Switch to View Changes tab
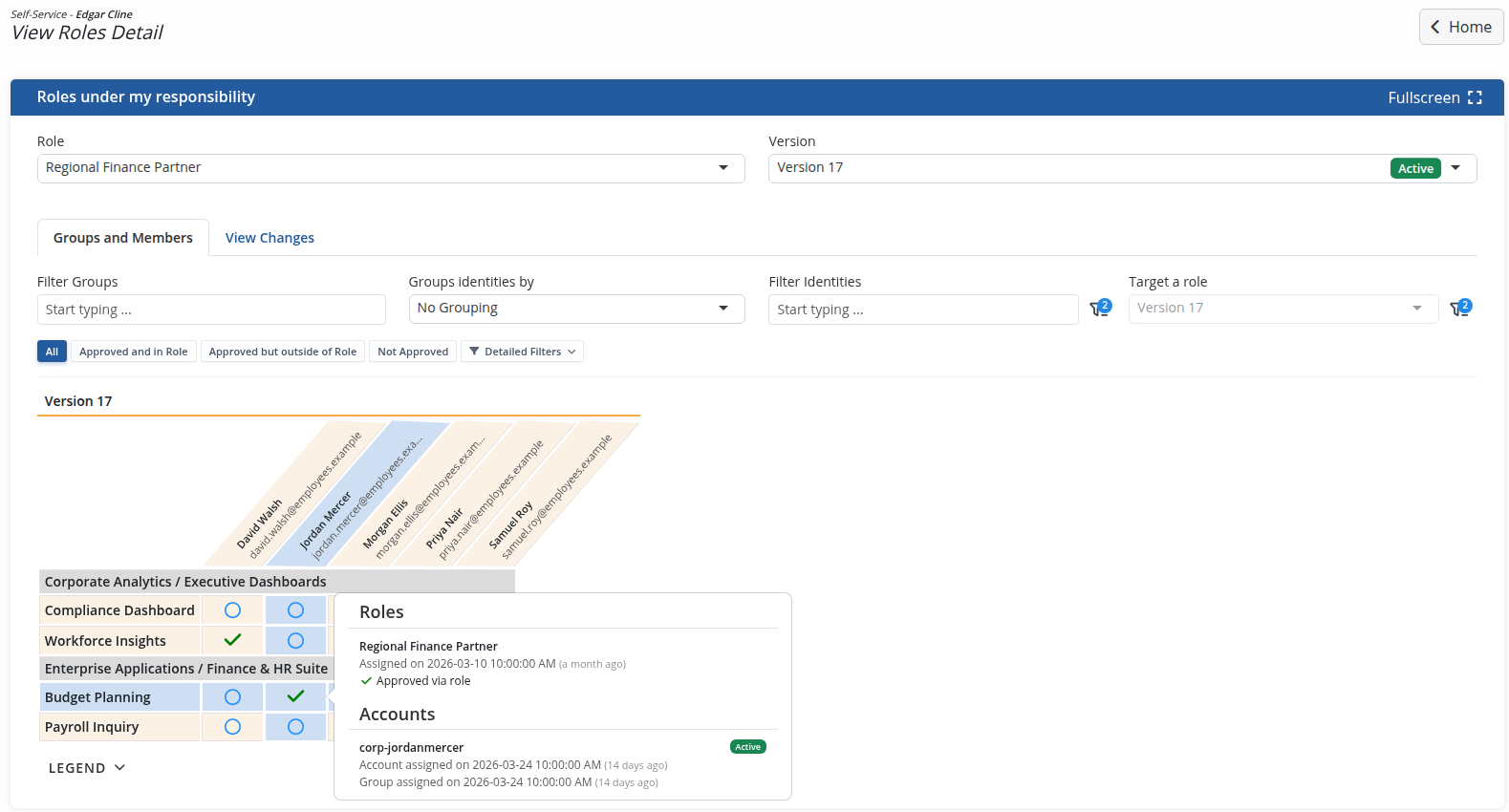 point(269,238)
